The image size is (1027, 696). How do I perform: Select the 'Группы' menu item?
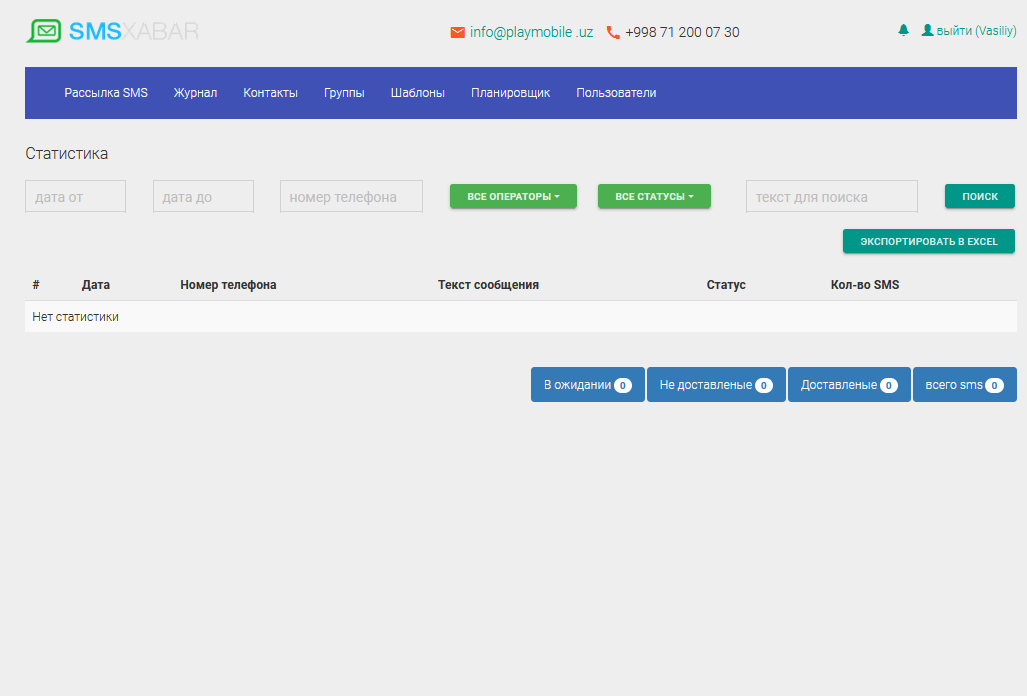click(344, 93)
